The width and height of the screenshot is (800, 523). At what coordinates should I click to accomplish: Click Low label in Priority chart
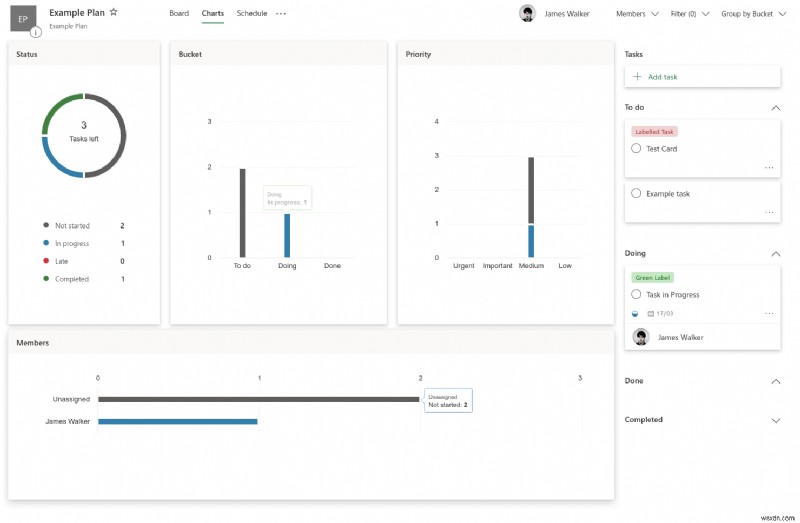pyautogui.click(x=565, y=266)
